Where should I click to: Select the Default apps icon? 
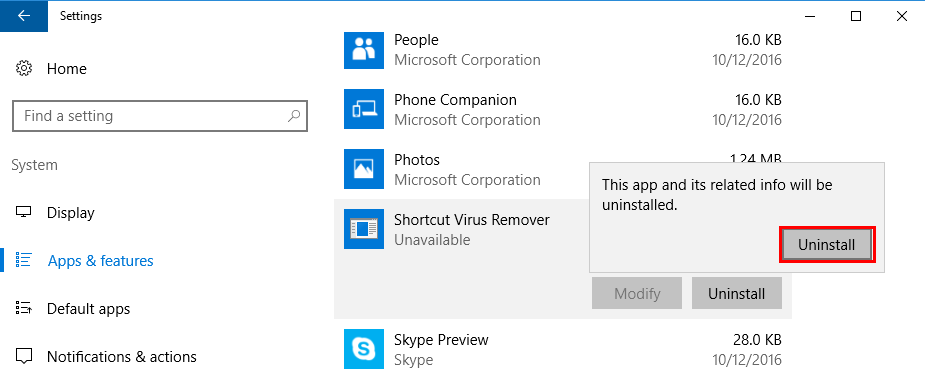[x=24, y=309]
